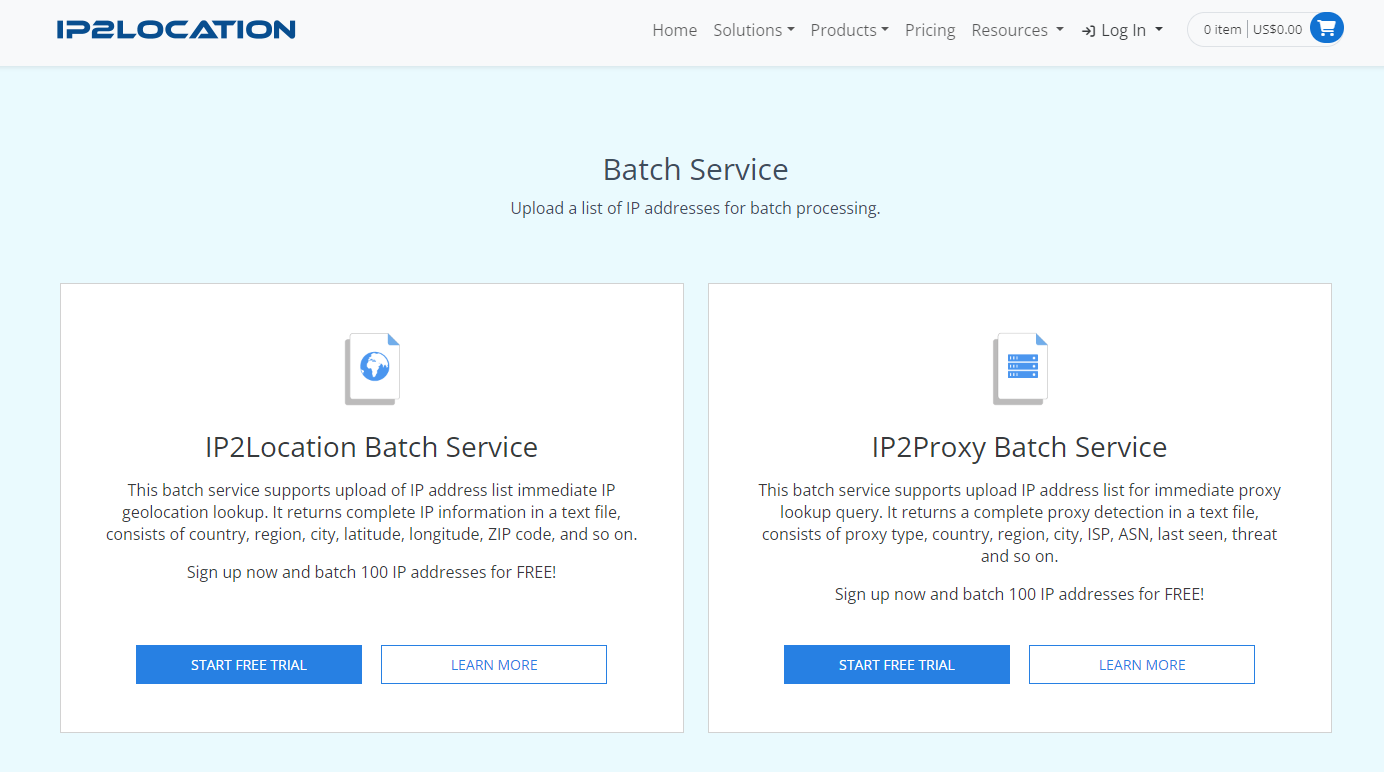1384x772 pixels.
Task: Click the IP2Proxy card's free 100 IPs text
Action: click(x=1020, y=594)
